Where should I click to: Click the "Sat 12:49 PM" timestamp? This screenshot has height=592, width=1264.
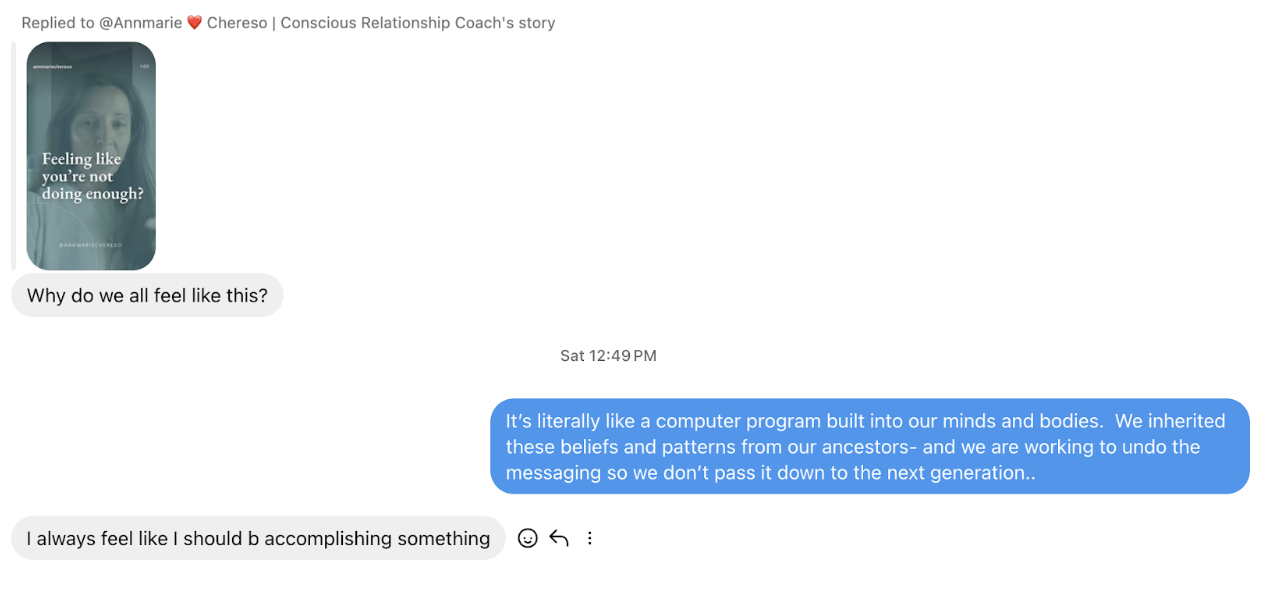coord(608,356)
